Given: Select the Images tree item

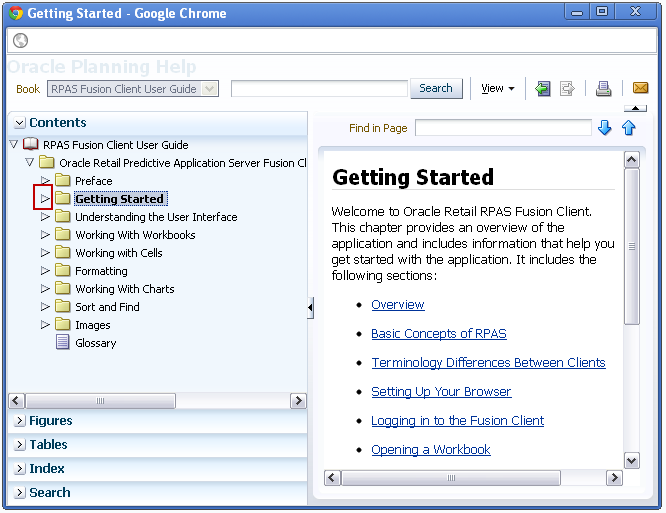Looking at the screenshot, I should 93,325.
